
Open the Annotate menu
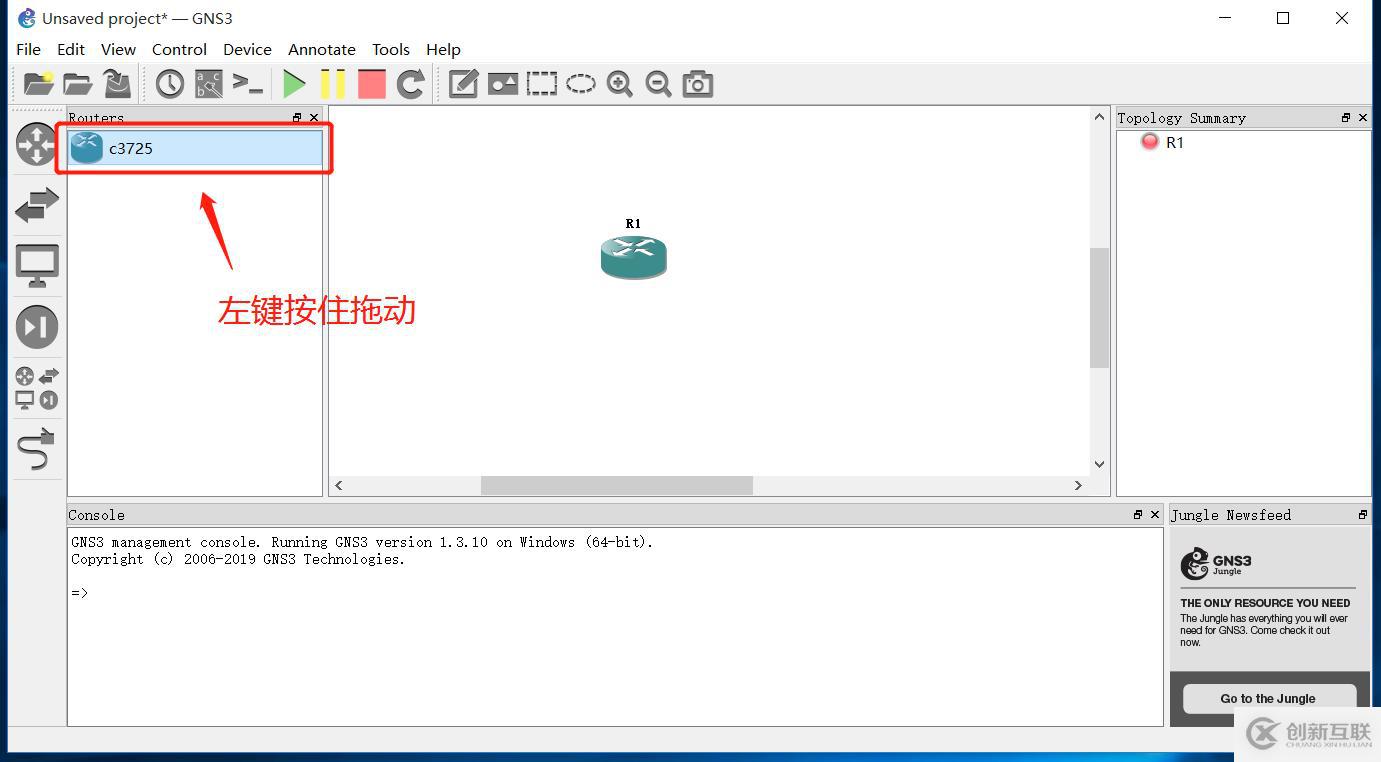click(322, 49)
